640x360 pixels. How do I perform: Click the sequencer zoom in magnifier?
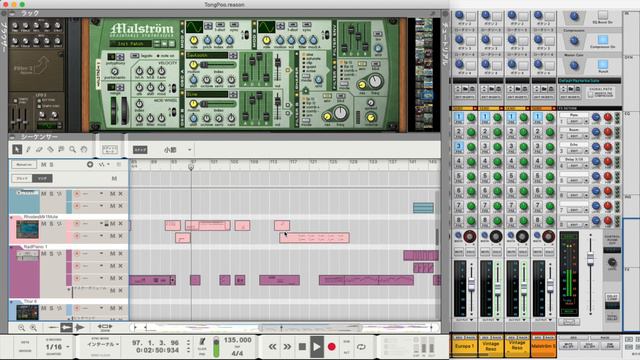(x=33, y=327)
